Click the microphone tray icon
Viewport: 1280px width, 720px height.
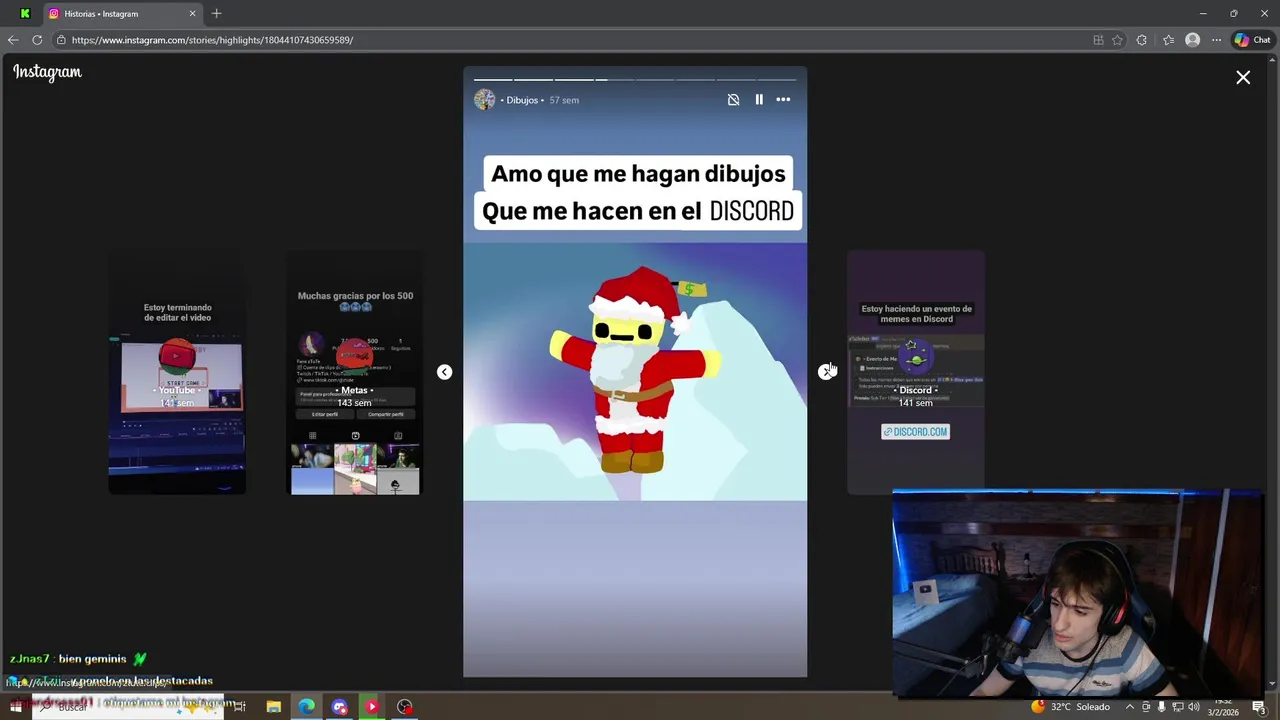[1161, 706]
